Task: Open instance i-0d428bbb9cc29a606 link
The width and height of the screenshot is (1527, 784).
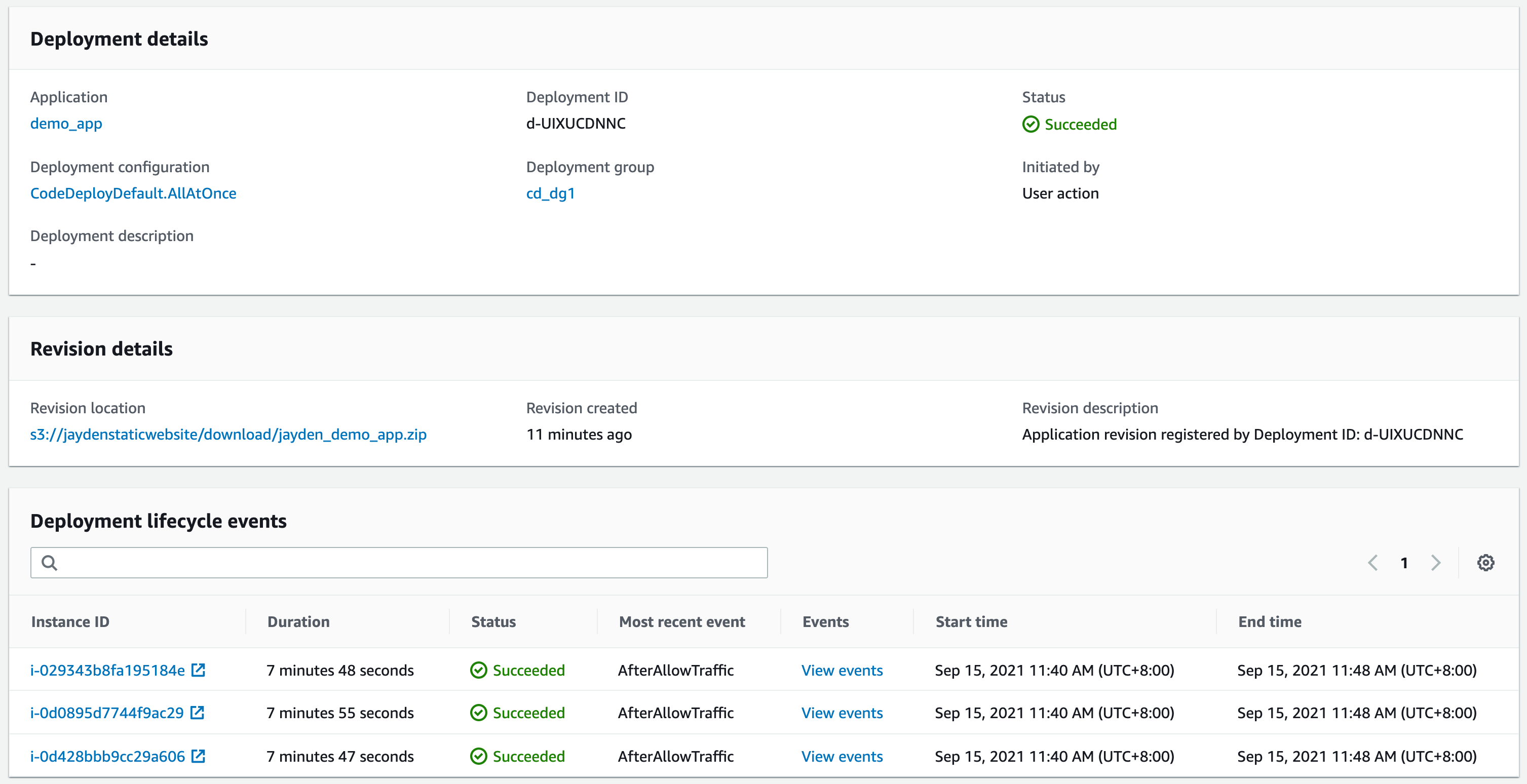Action: click(x=107, y=756)
